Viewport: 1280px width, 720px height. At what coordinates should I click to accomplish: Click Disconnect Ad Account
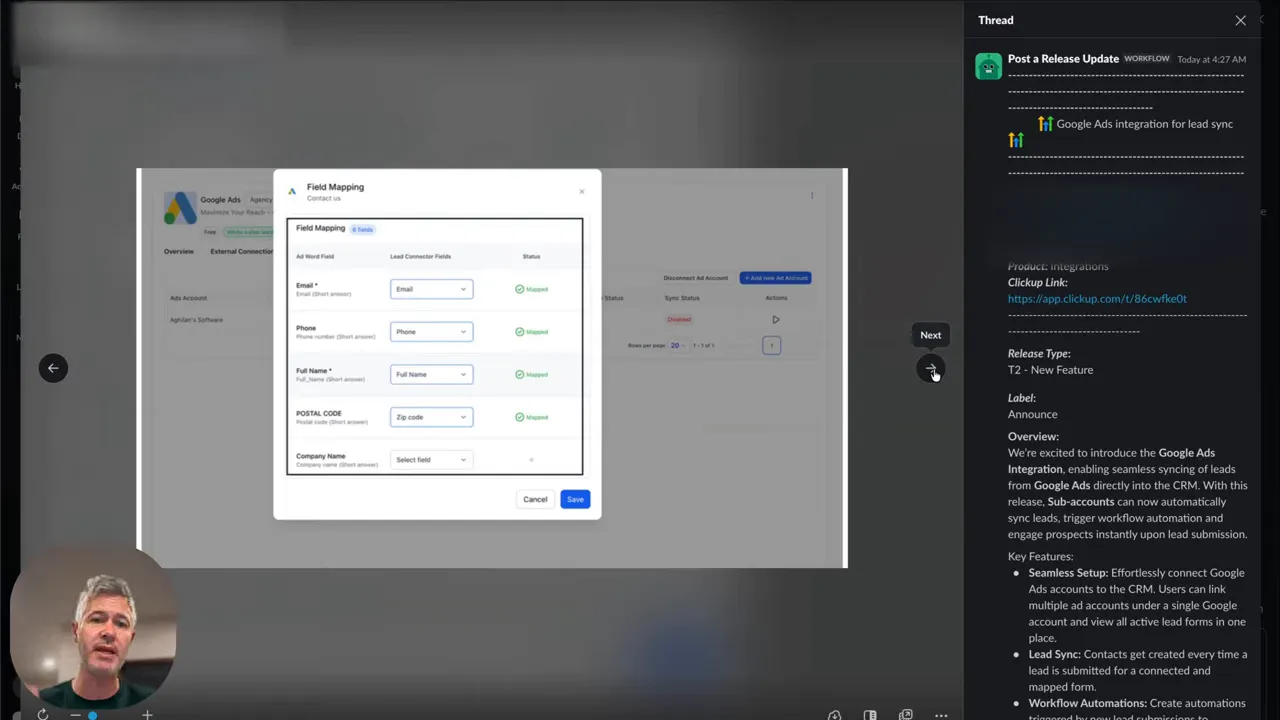pos(697,278)
